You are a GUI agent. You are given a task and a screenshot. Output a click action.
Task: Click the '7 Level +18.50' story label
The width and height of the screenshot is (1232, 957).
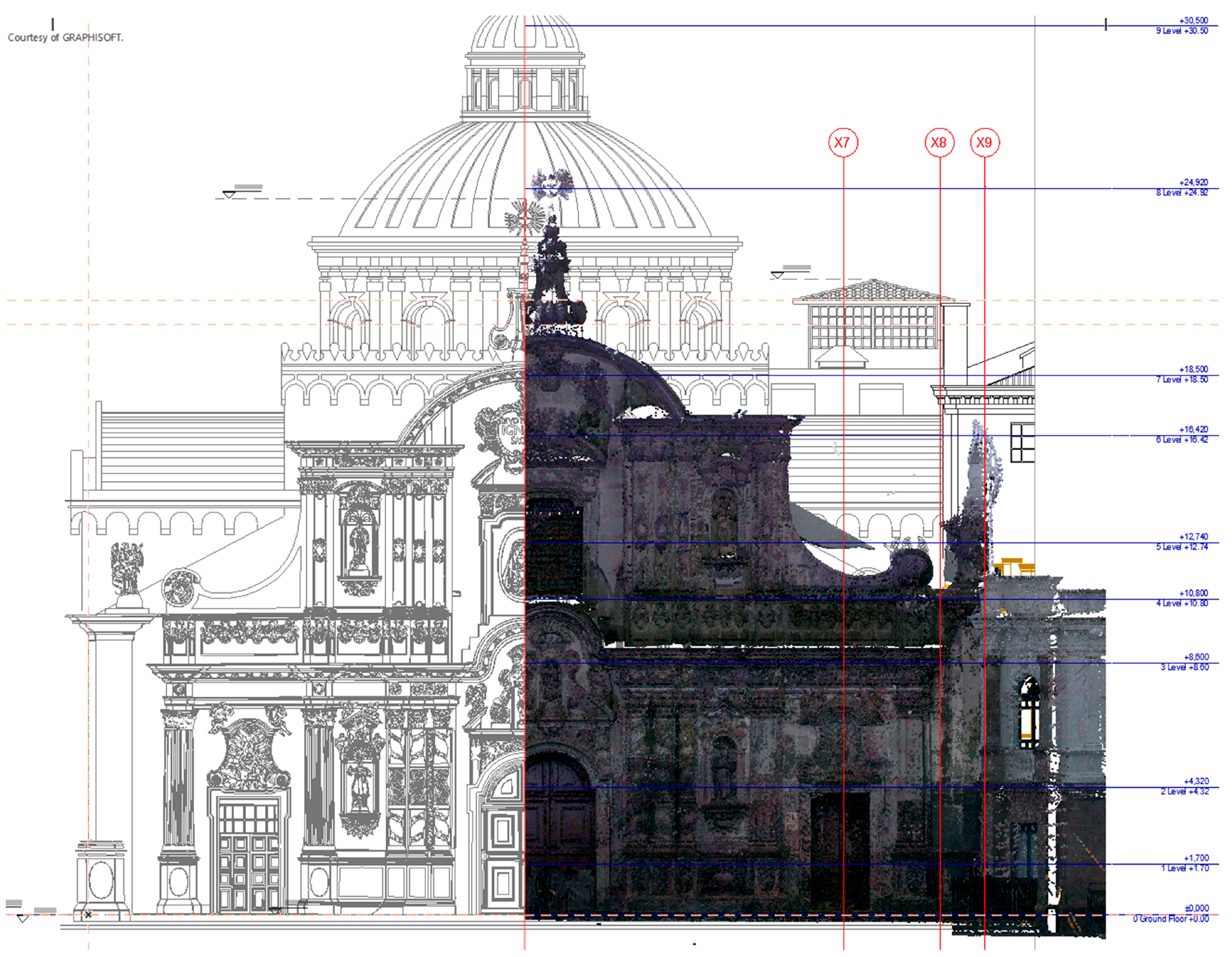(x=1182, y=380)
